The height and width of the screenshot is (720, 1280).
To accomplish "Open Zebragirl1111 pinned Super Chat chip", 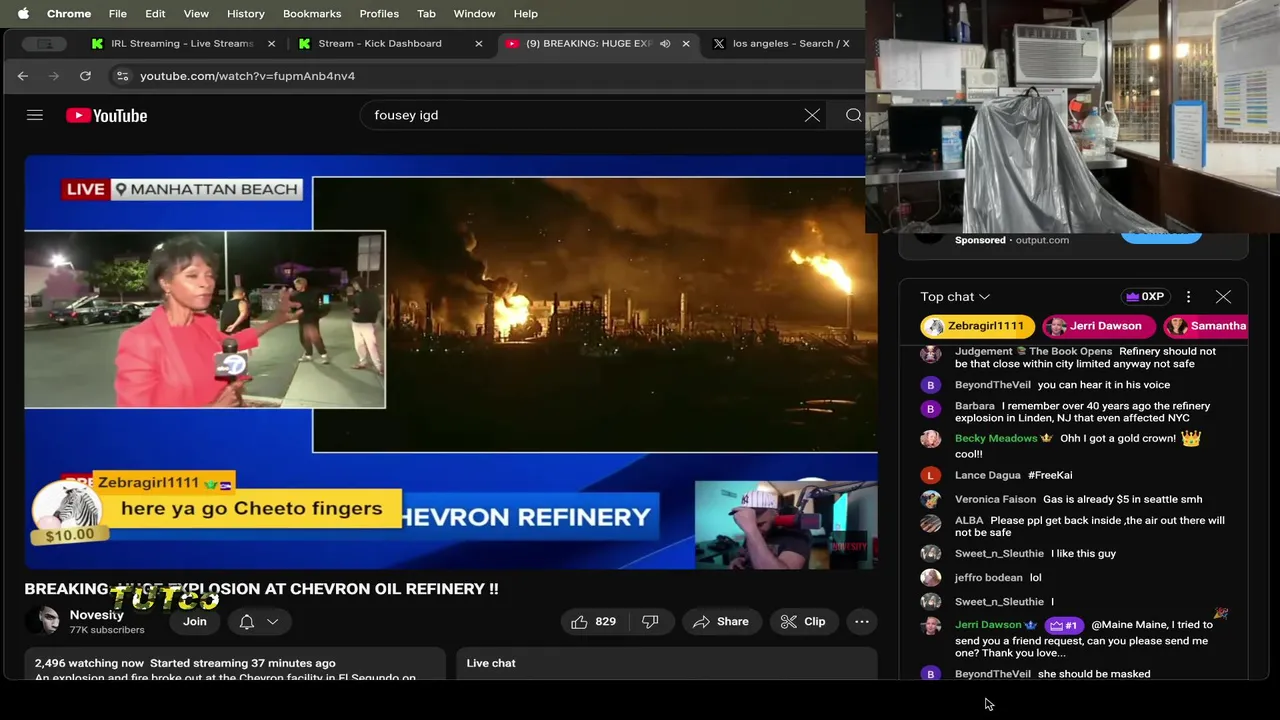I will 975,326.
